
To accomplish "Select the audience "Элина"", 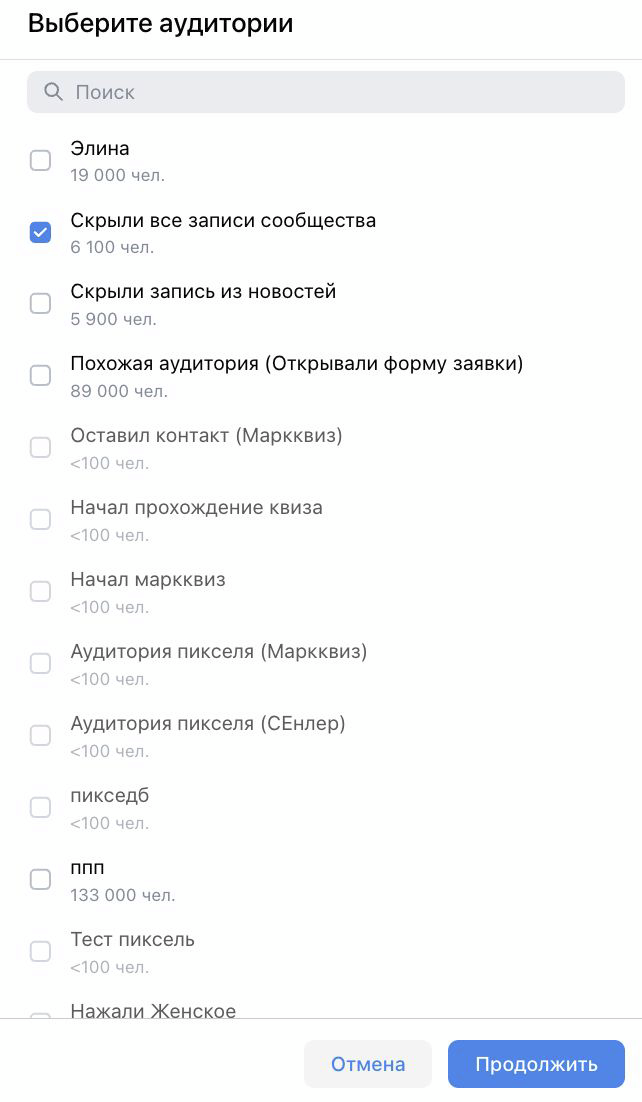I will 40,160.
